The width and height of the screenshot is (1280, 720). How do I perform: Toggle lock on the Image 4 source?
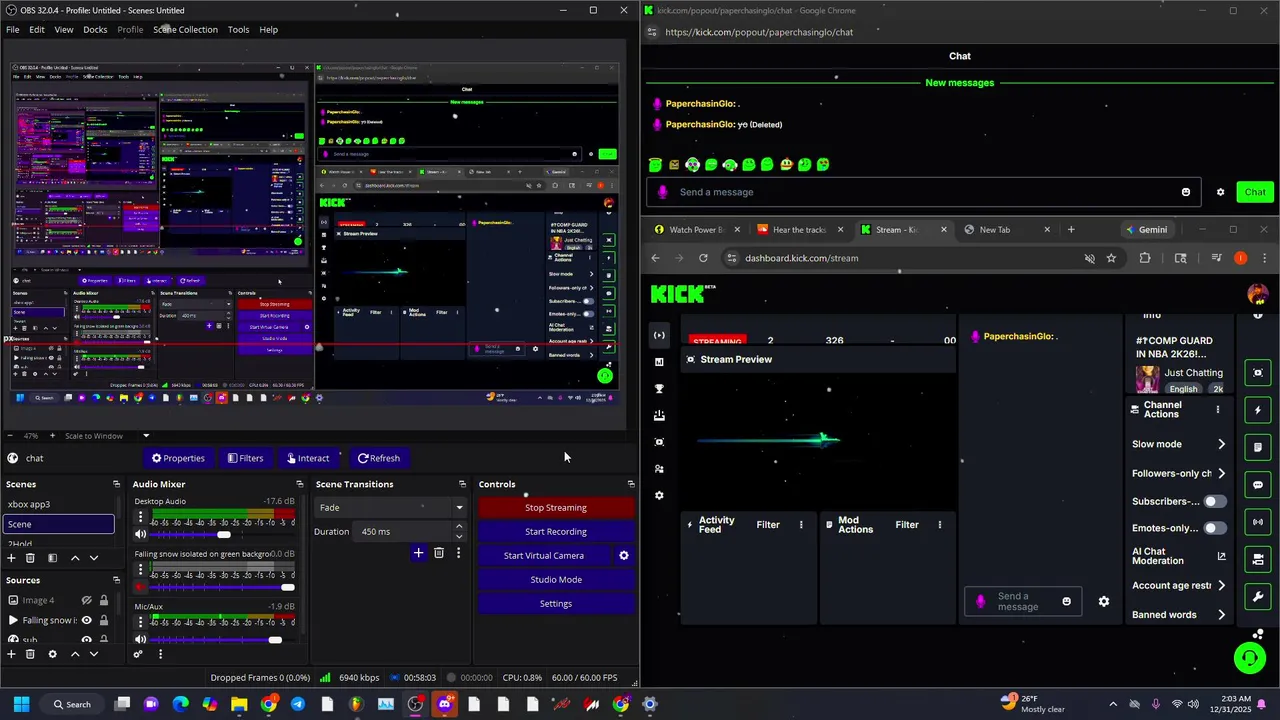tap(103, 600)
